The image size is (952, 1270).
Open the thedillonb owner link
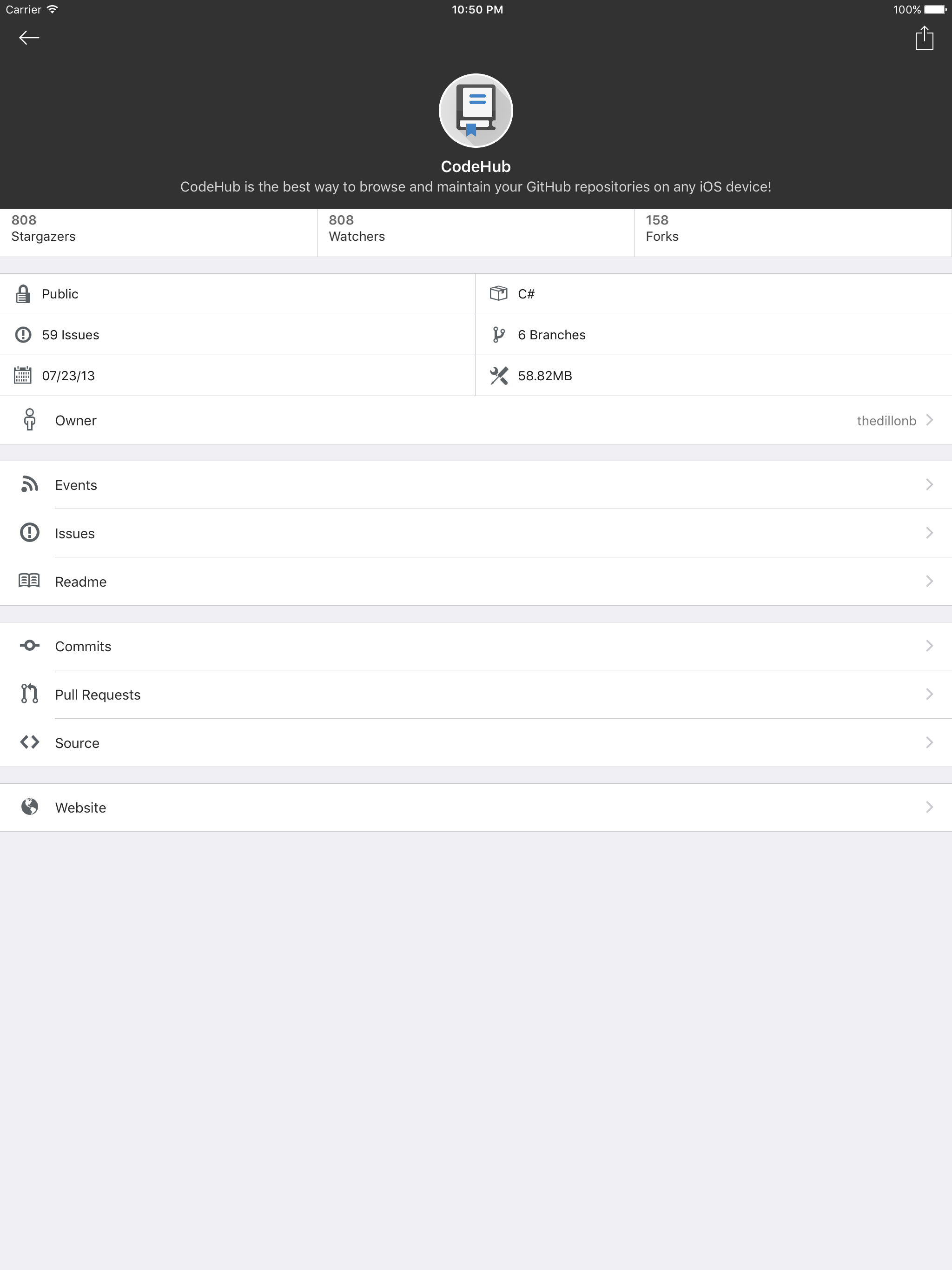click(x=886, y=421)
